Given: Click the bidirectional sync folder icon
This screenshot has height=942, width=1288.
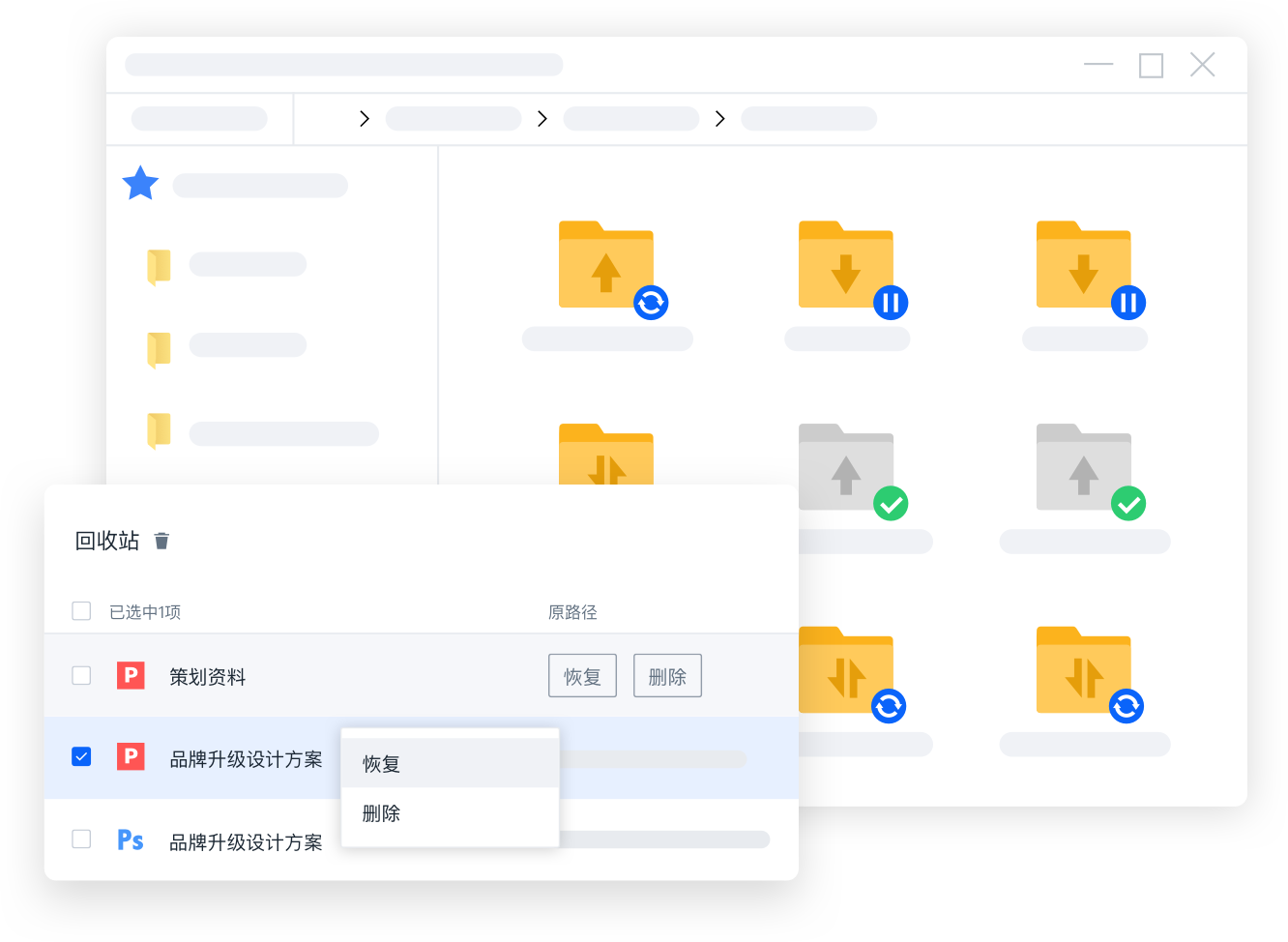Looking at the screenshot, I should [x=1084, y=669].
